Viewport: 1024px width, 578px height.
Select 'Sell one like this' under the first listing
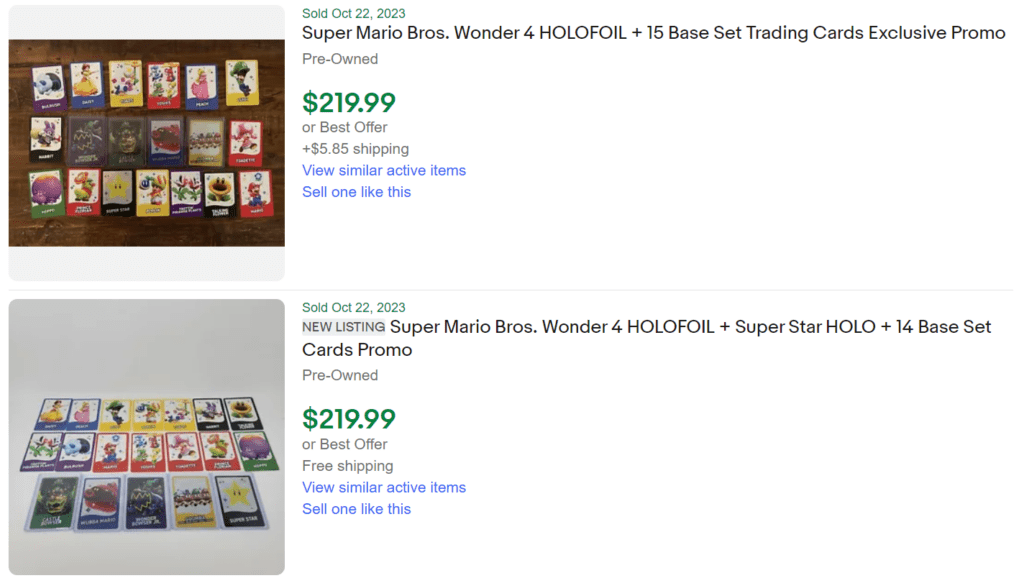(356, 192)
